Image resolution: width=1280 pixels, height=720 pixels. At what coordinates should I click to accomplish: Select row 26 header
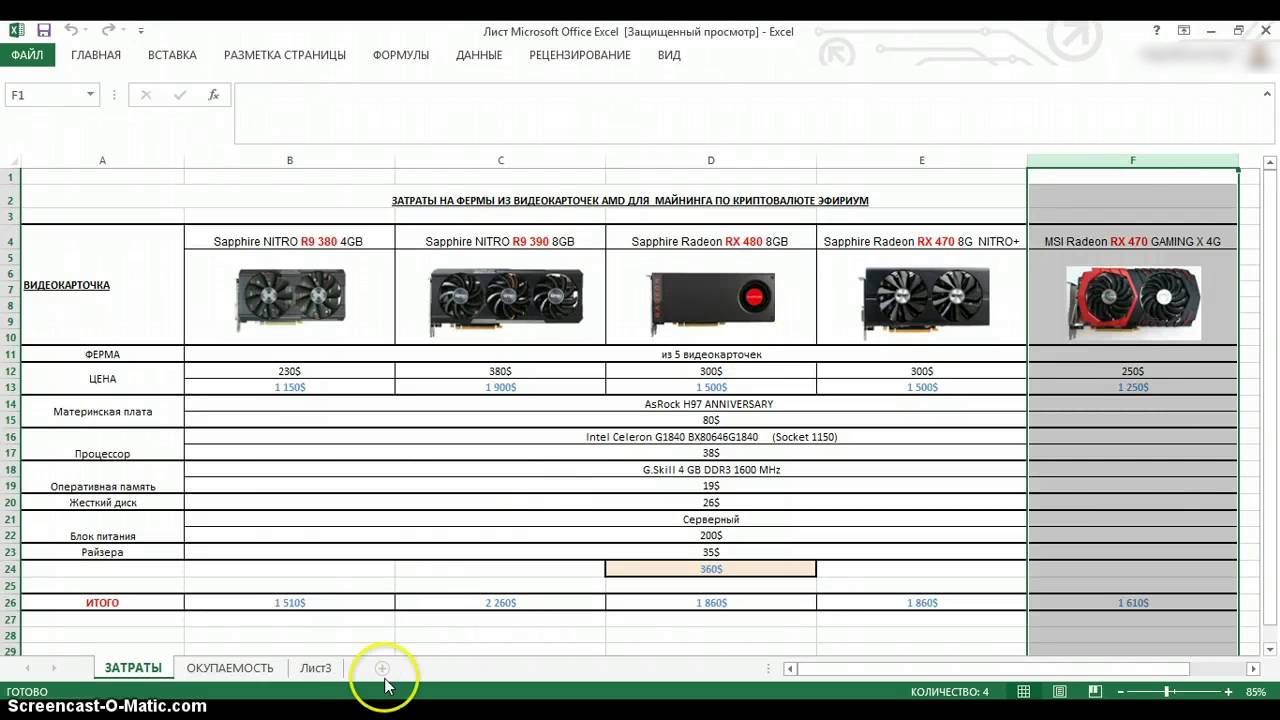pyautogui.click(x=10, y=603)
